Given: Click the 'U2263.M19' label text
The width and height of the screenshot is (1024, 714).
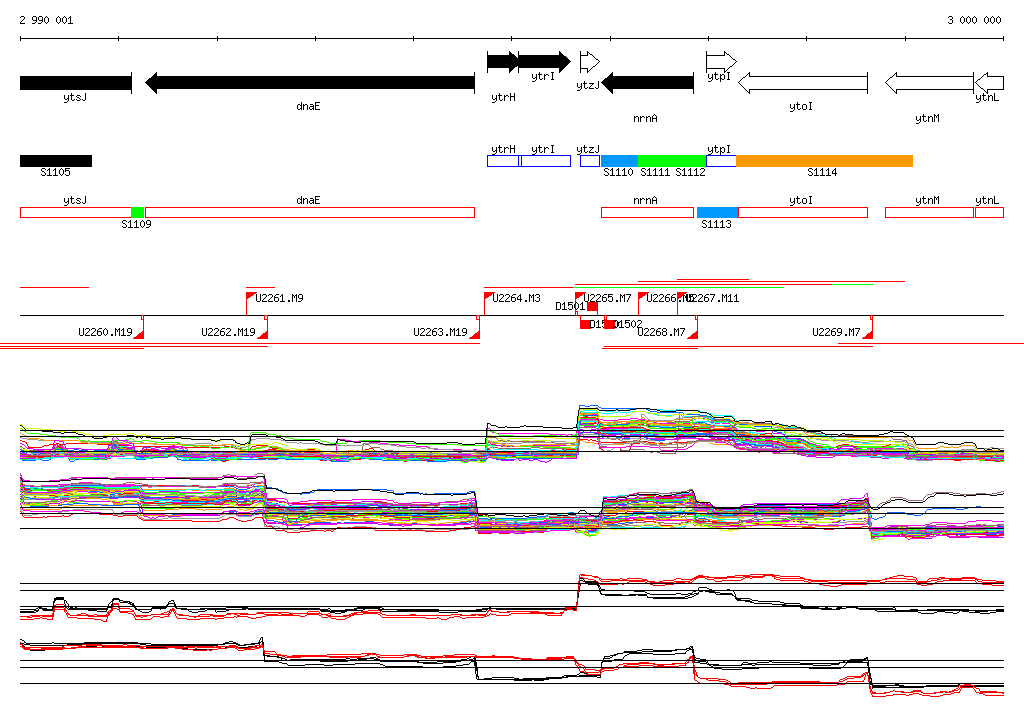Looking at the screenshot, I should click(440, 333).
